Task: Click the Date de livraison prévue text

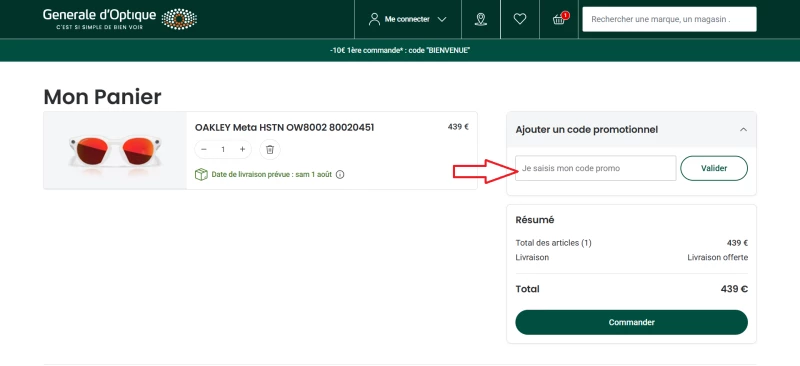Action: [271, 175]
